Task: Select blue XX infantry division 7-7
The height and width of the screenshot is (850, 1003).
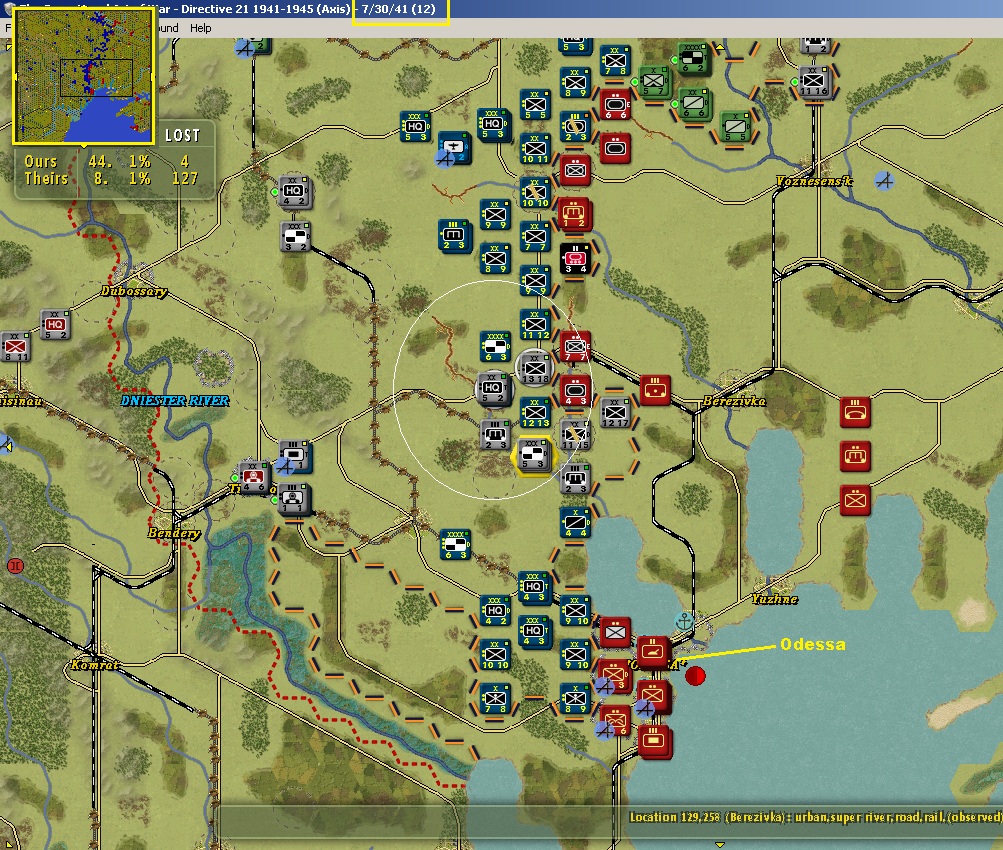Action: pyautogui.click(x=535, y=236)
